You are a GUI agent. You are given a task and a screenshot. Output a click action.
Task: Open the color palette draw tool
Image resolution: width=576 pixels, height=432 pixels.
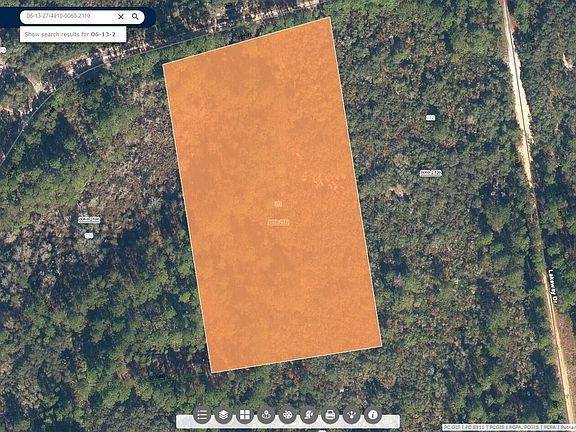[x=287, y=415]
